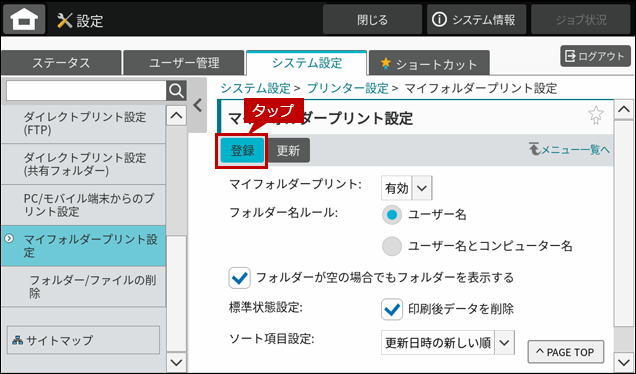Switch to ユーザー管理 tab
The image size is (636, 374).
(x=184, y=63)
